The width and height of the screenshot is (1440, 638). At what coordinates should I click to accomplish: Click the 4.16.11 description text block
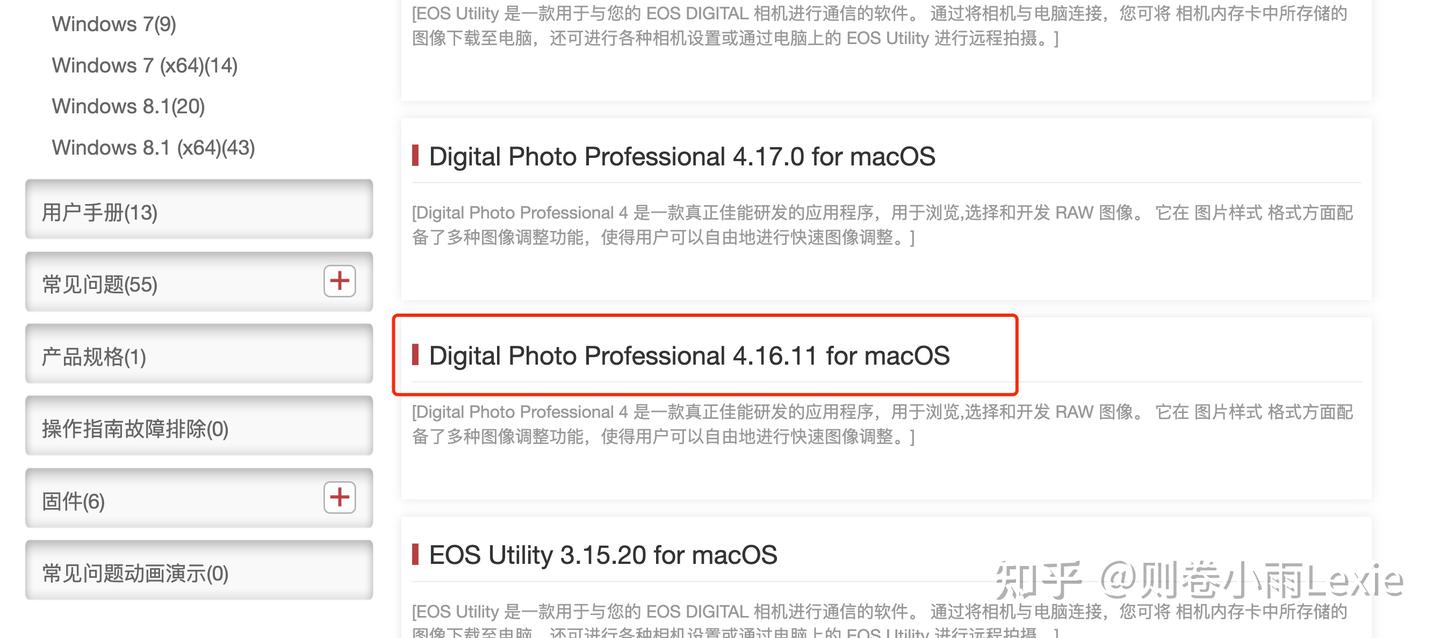click(x=882, y=424)
